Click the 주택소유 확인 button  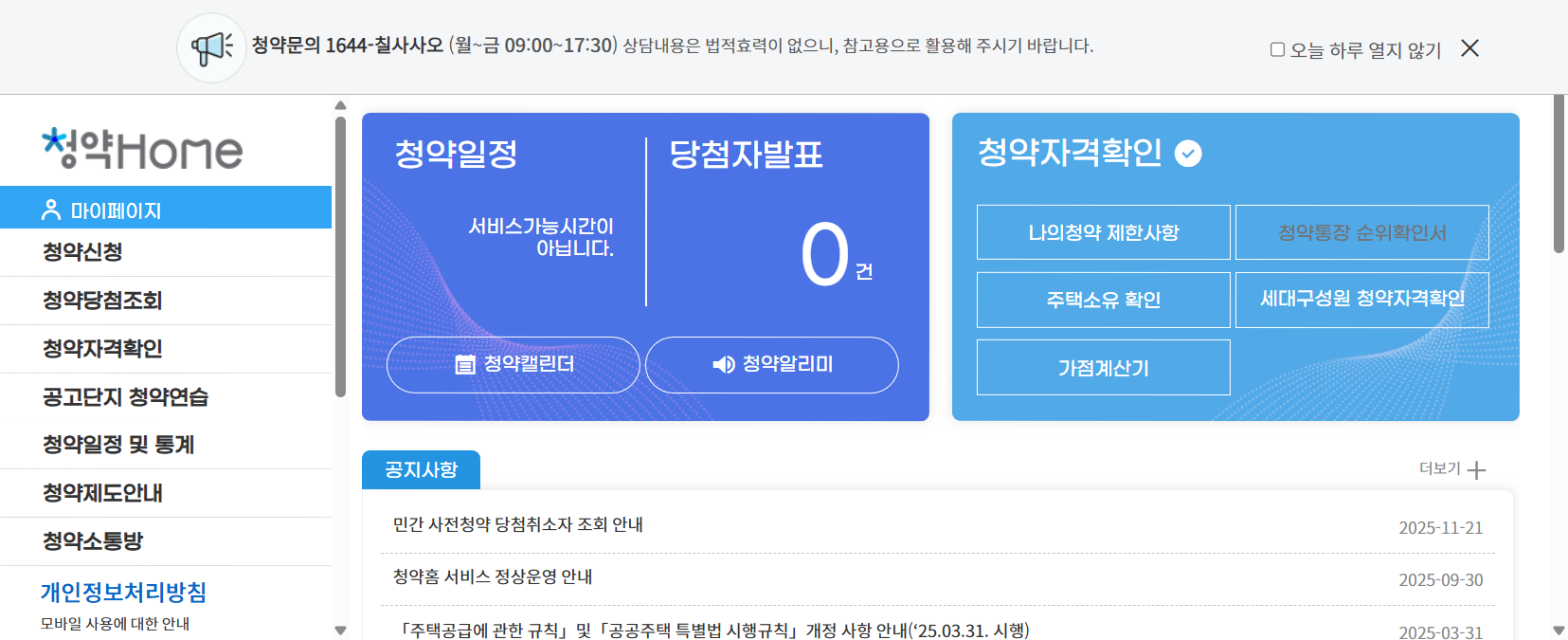[x=1103, y=300]
